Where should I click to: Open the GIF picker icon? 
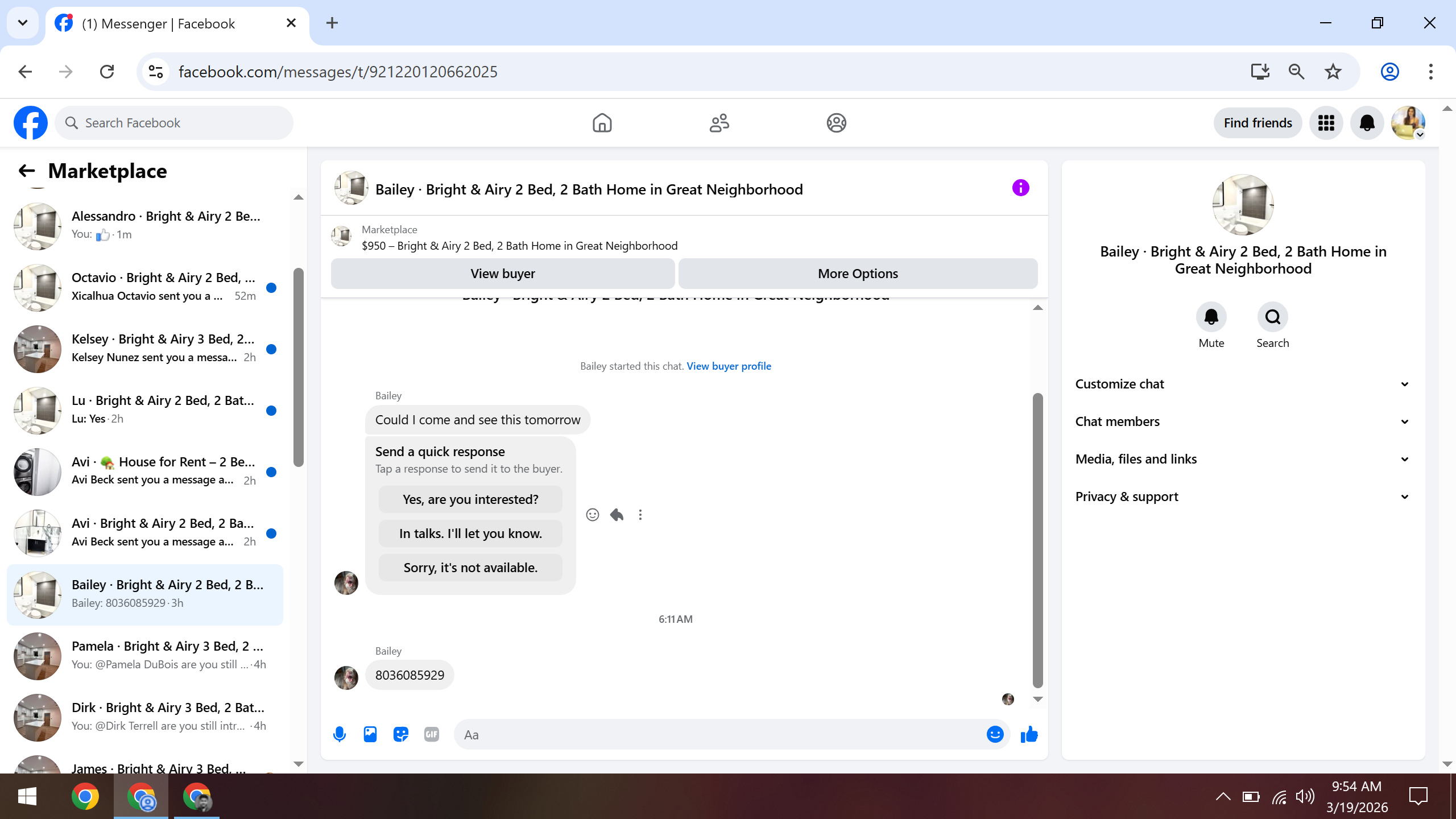pos(432,734)
